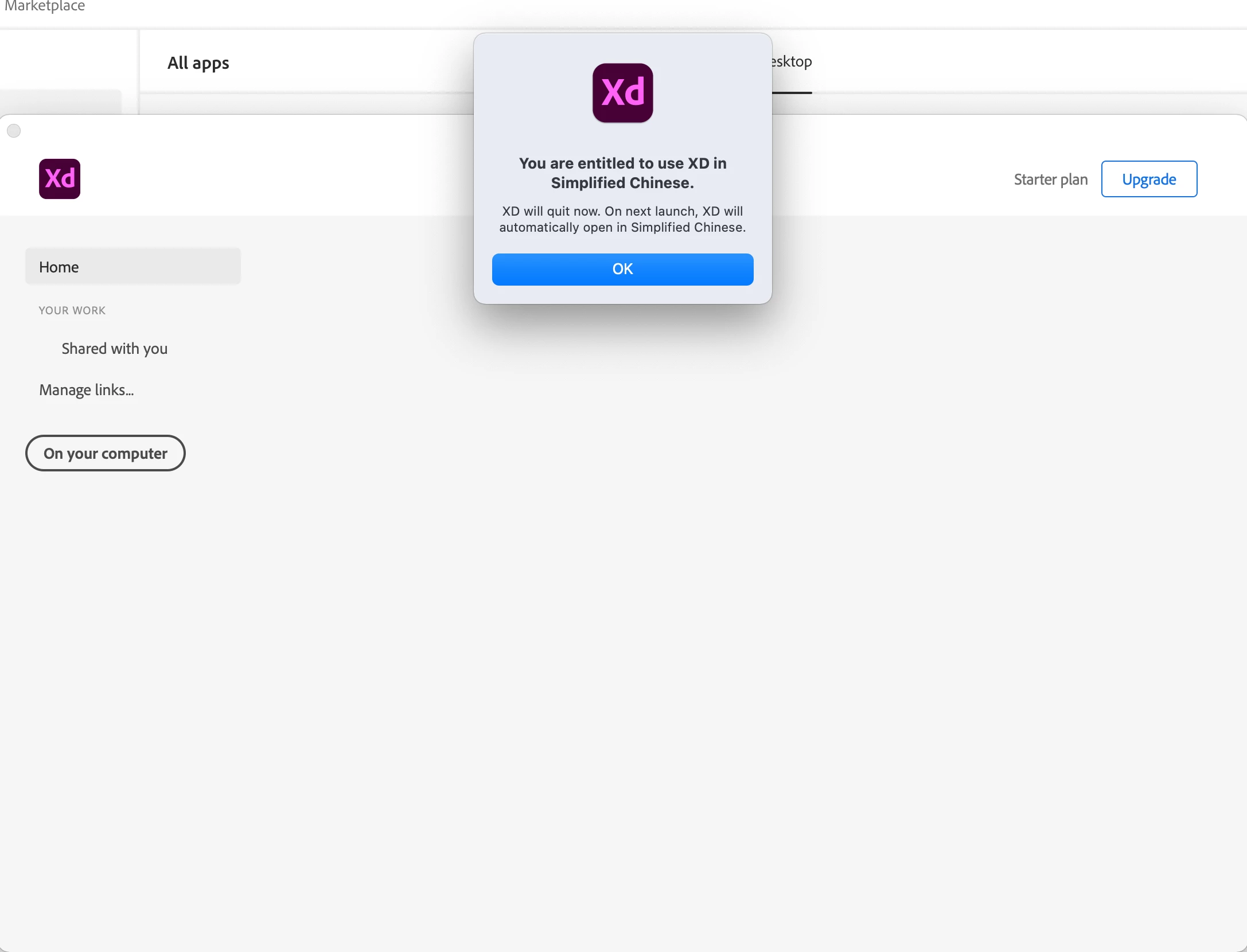Click the gray window control circle
1247x952 pixels.
(x=14, y=131)
